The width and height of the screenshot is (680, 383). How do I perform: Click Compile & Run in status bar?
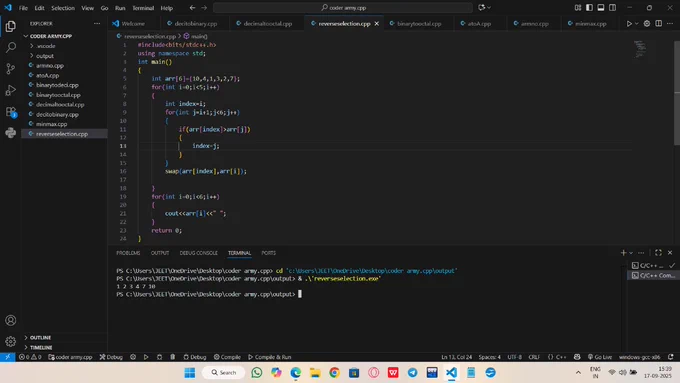(x=269, y=357)
